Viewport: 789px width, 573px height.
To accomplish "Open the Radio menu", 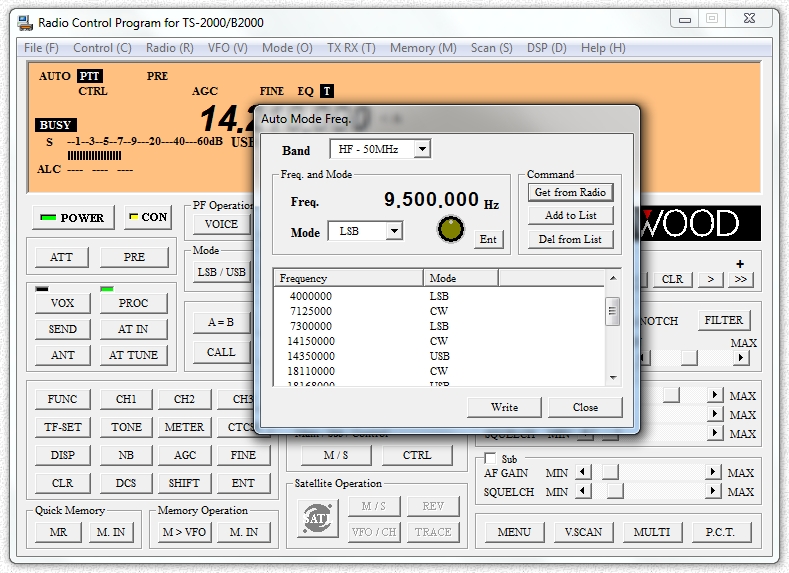I will coord(170,48).
